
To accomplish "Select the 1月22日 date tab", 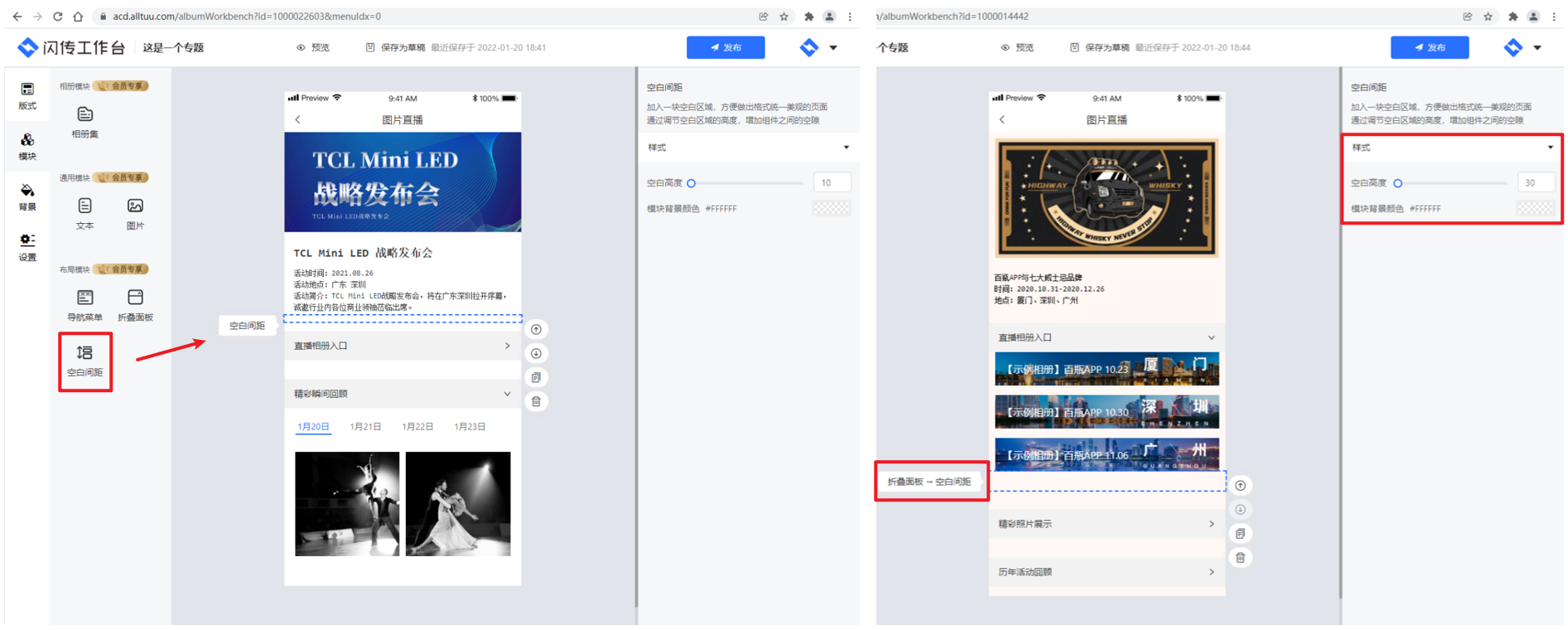I will coord(417,427).
